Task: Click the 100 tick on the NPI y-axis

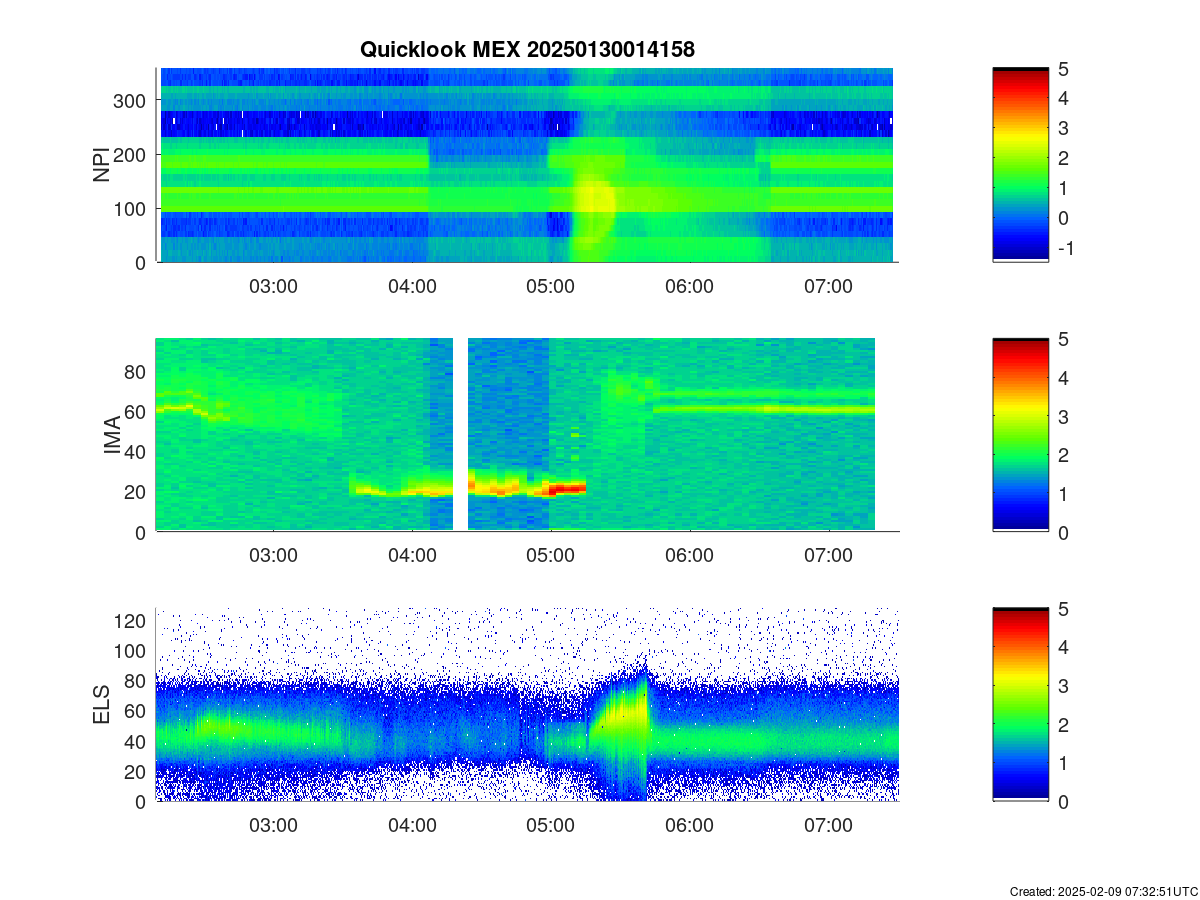Action: tap(132, 208)
